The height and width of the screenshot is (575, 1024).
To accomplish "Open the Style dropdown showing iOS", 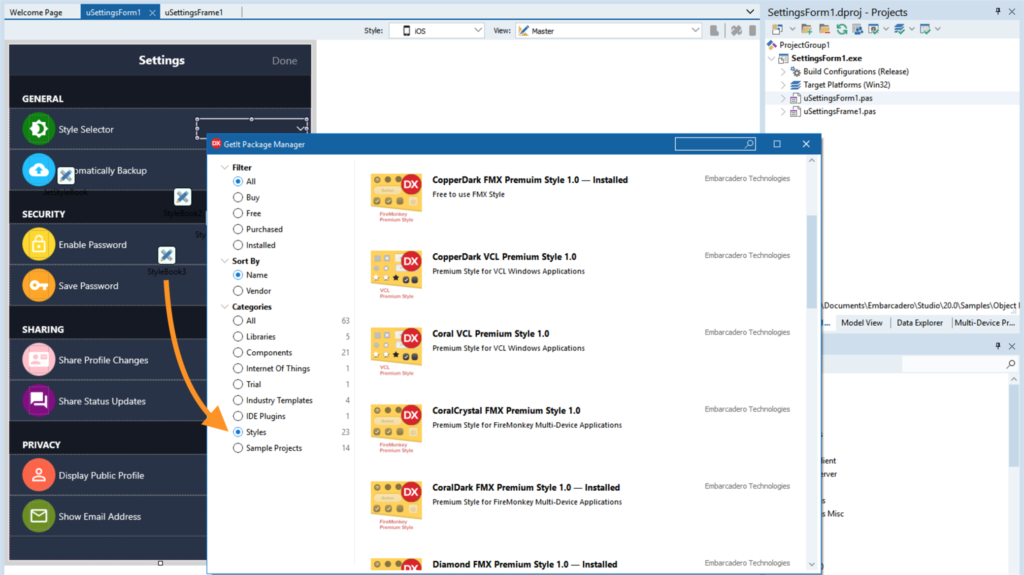I will (436, 31).
